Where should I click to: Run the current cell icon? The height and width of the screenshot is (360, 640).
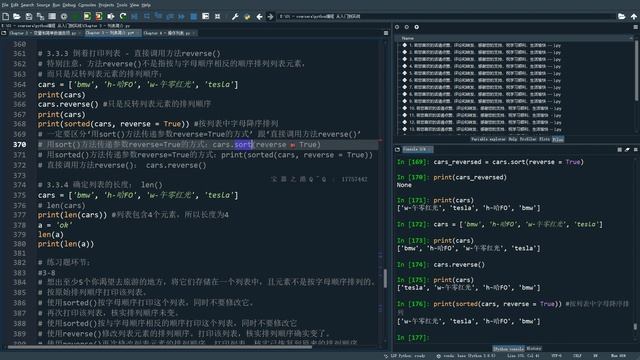(87, 16)
